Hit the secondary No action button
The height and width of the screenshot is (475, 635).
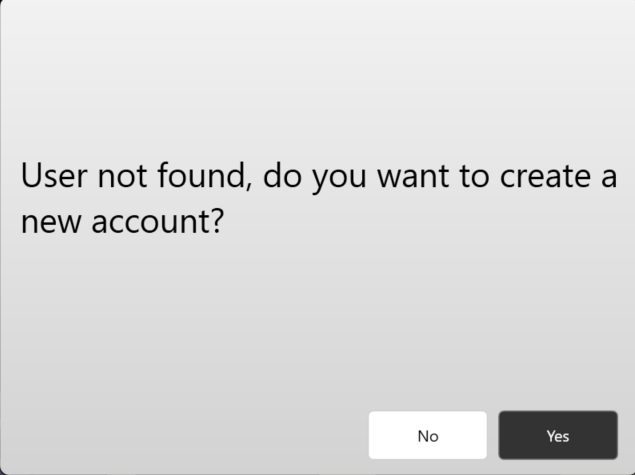428,435
